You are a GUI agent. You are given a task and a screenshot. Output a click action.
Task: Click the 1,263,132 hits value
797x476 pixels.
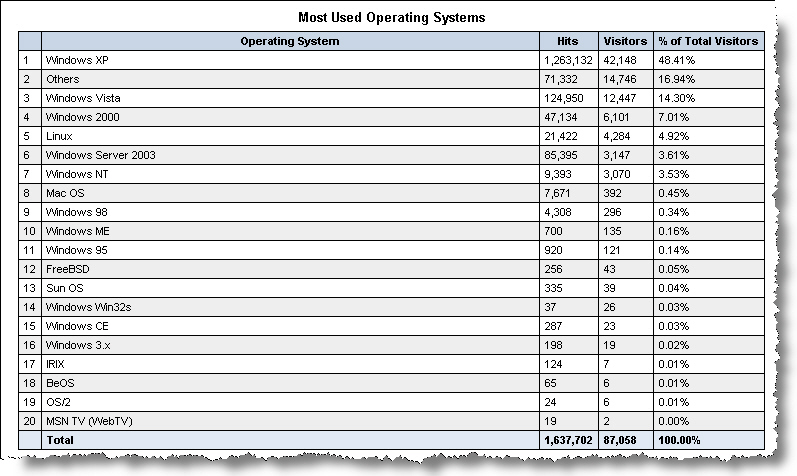tap(568, 60)
